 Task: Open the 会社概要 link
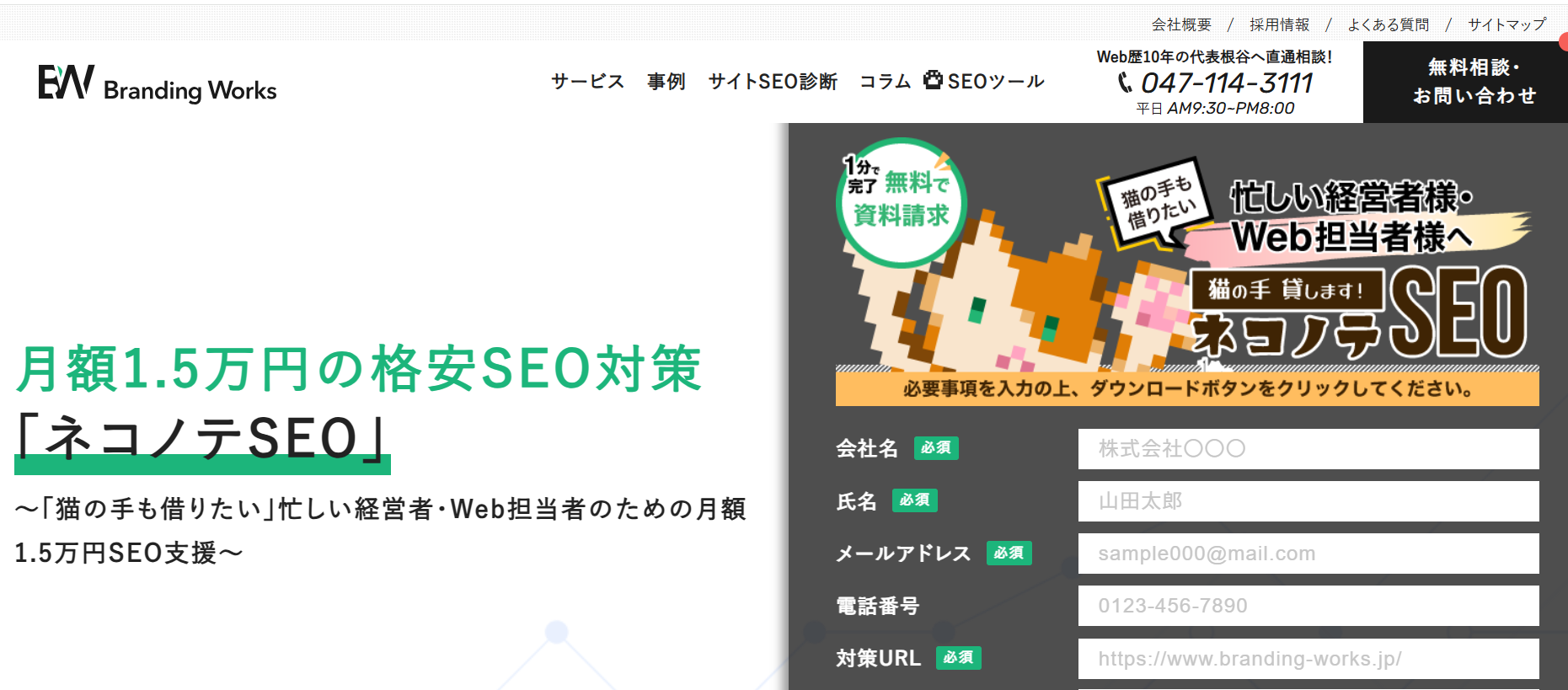pos(1181,24)
